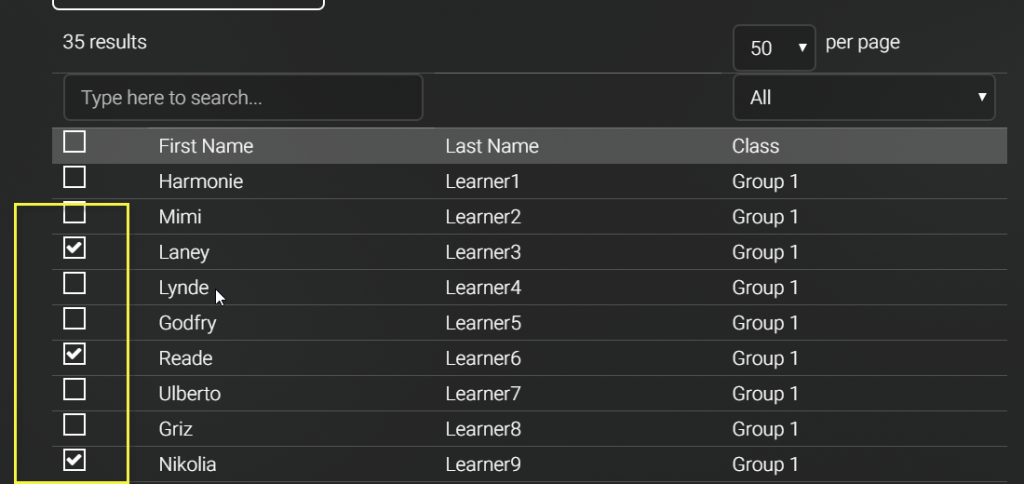This screenshot has height=484, width=1024.
Task: Tick the checkbox for Harmonie
Action: tap(74, 177)
